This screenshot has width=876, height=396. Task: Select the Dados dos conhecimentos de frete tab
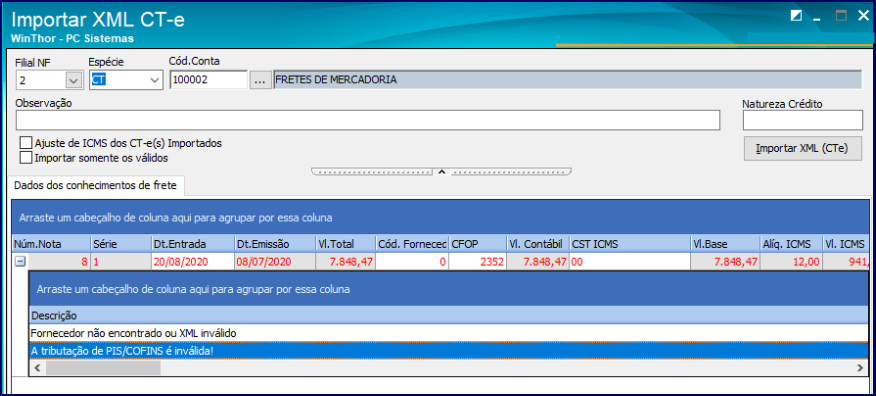coord(96,186)
